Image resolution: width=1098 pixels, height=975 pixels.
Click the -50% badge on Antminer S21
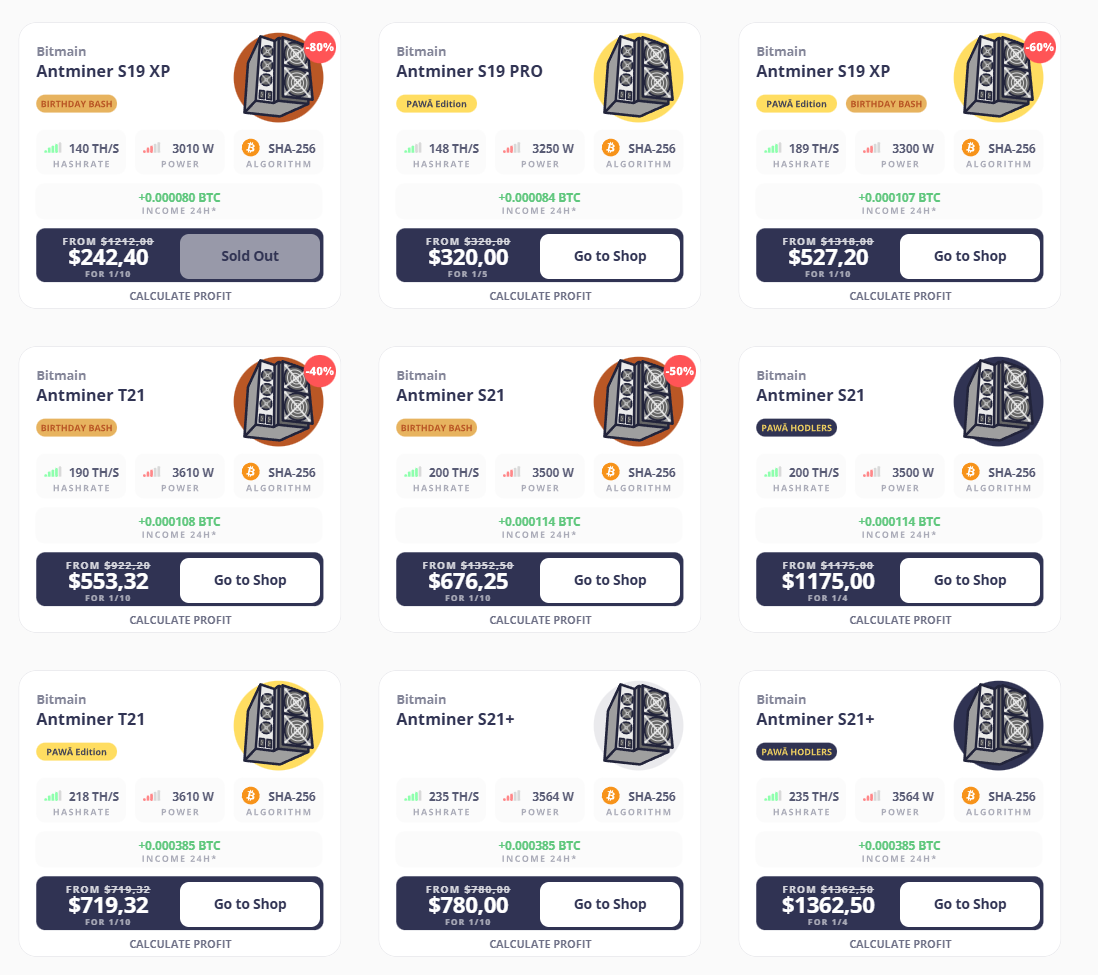680,371
